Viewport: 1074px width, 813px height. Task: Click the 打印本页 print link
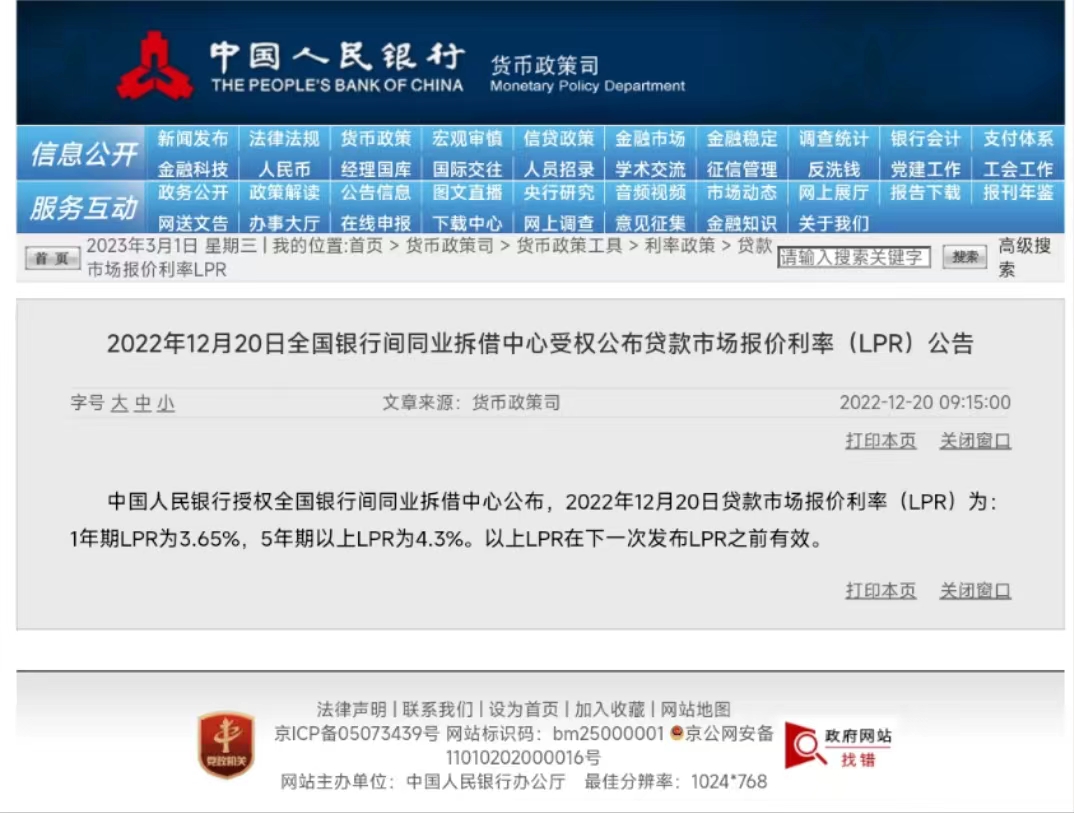pyautogui.click(x=881, y=441)
